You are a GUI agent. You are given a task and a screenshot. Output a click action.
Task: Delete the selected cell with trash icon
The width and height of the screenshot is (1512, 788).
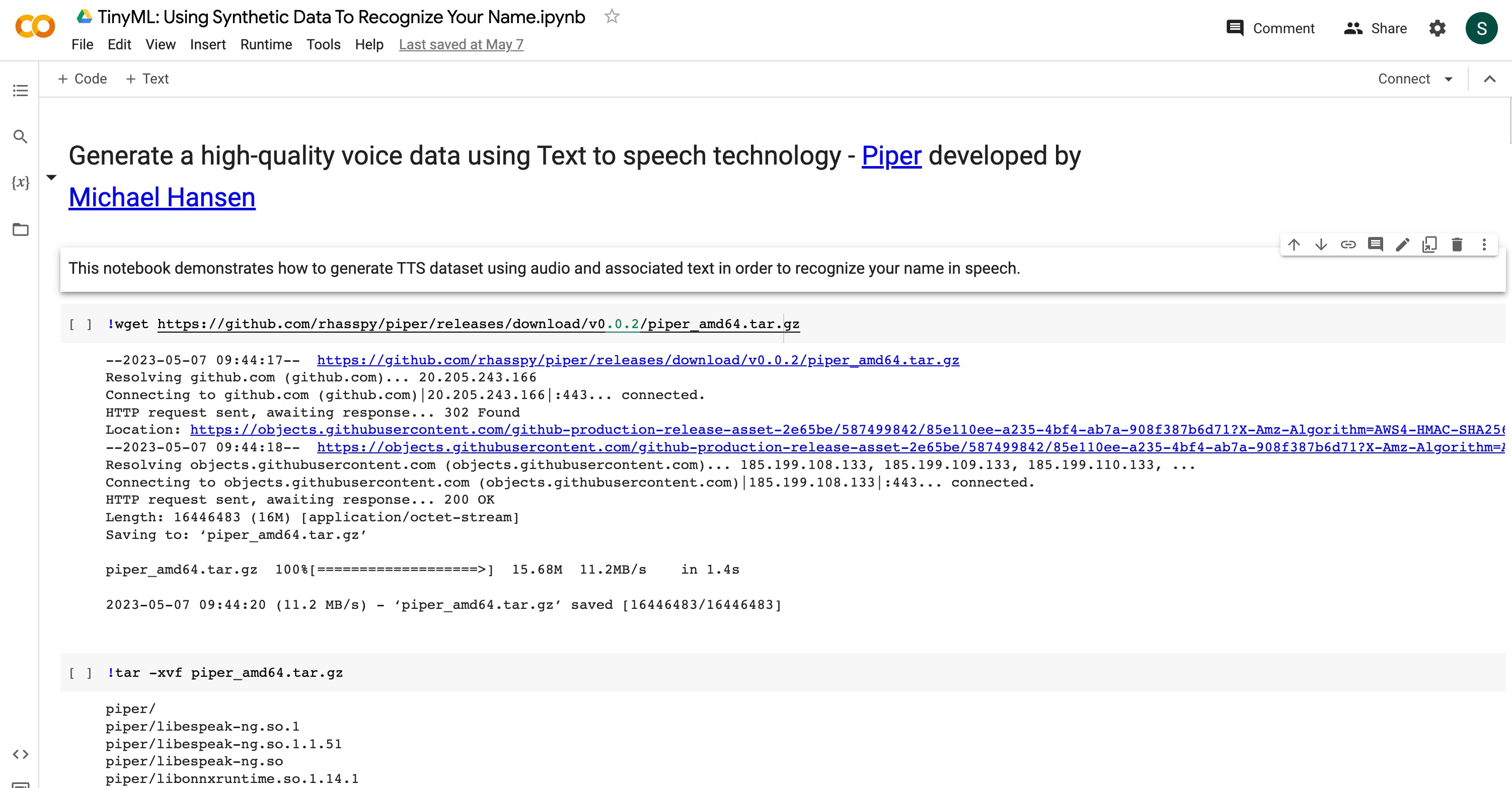tap(1457, 244)
